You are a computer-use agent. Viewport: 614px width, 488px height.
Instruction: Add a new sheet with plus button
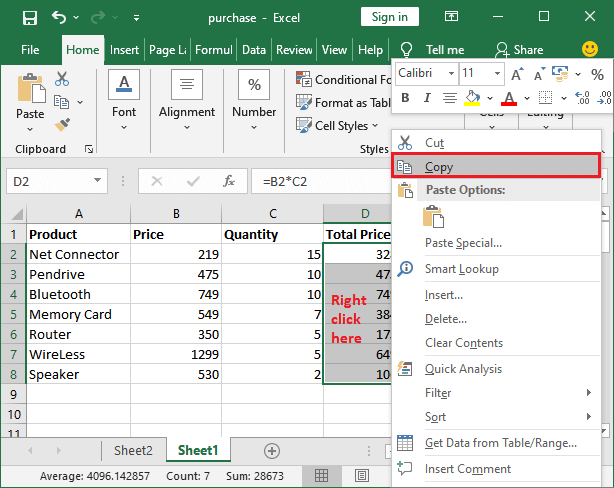[272, 450]
